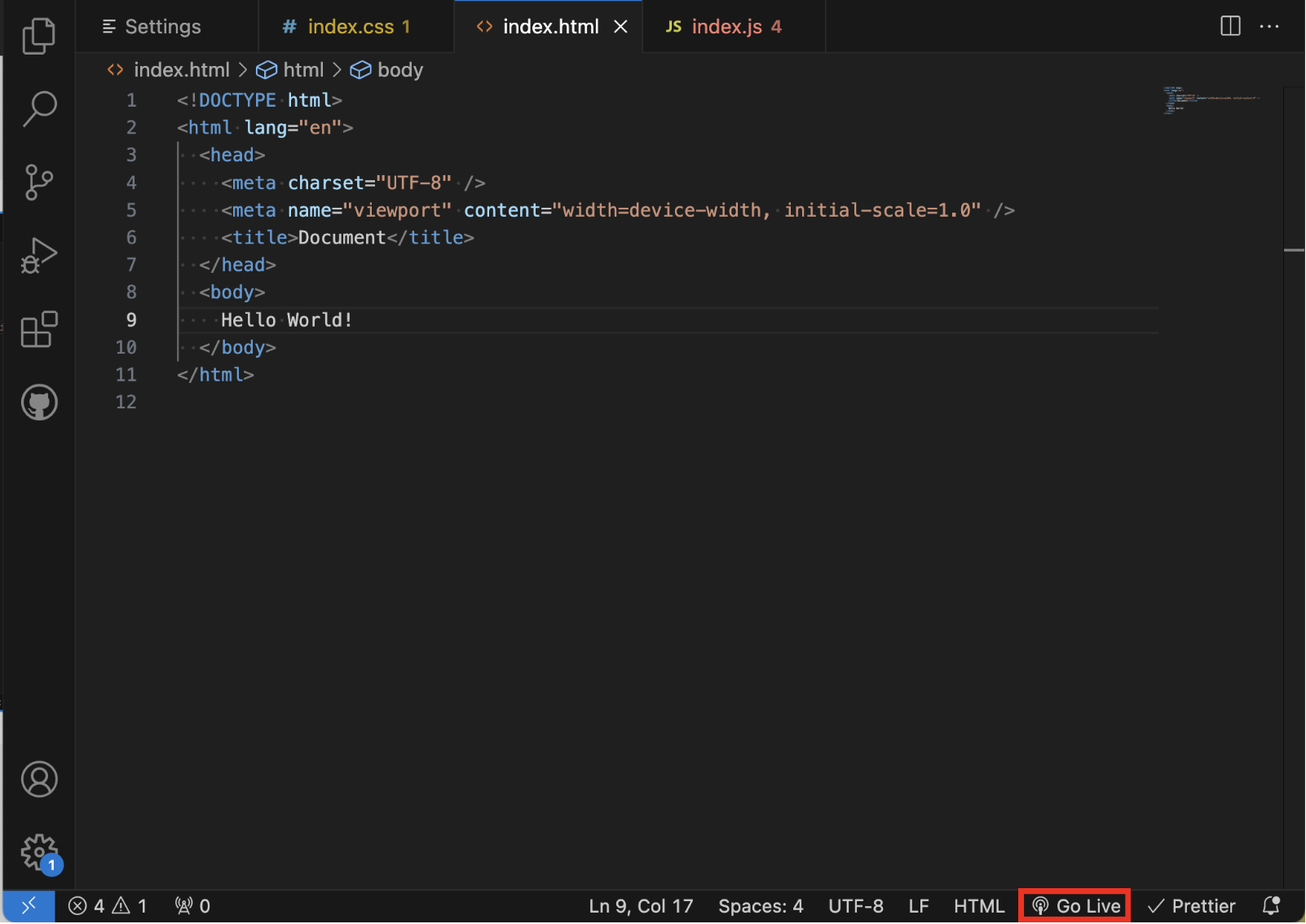
Task: Open the Accounts menu icon
Action: point(38,780)
